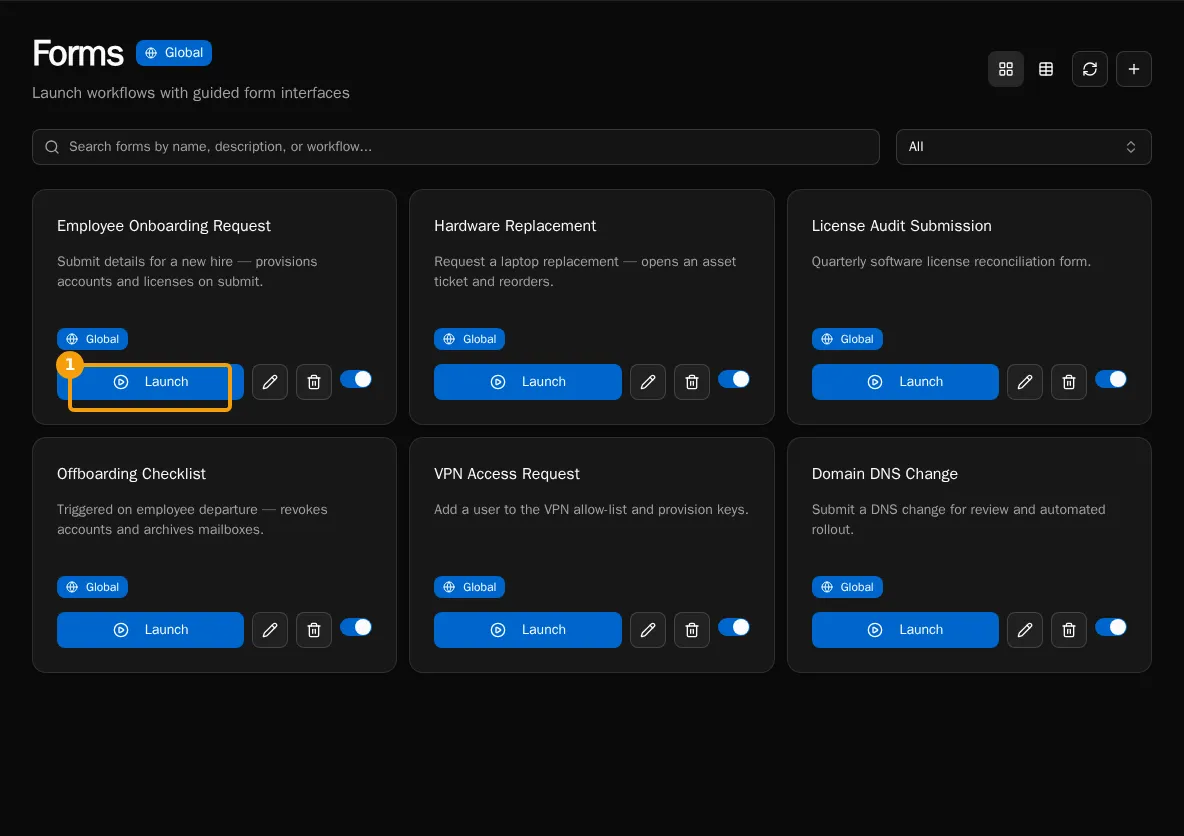Edit the VPN Access Request form

point(648,630)
